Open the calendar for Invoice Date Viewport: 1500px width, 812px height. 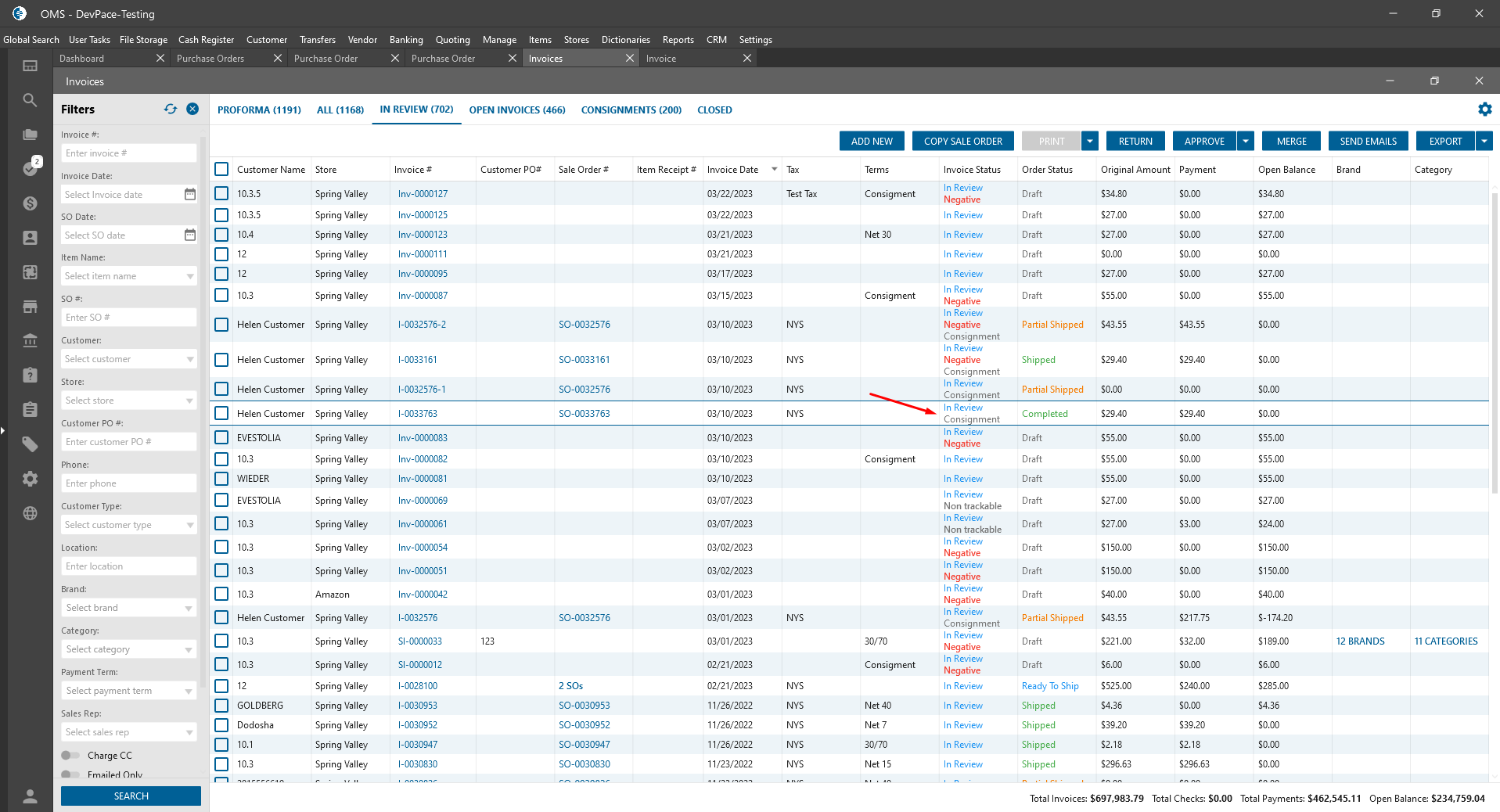click(189, 195)
